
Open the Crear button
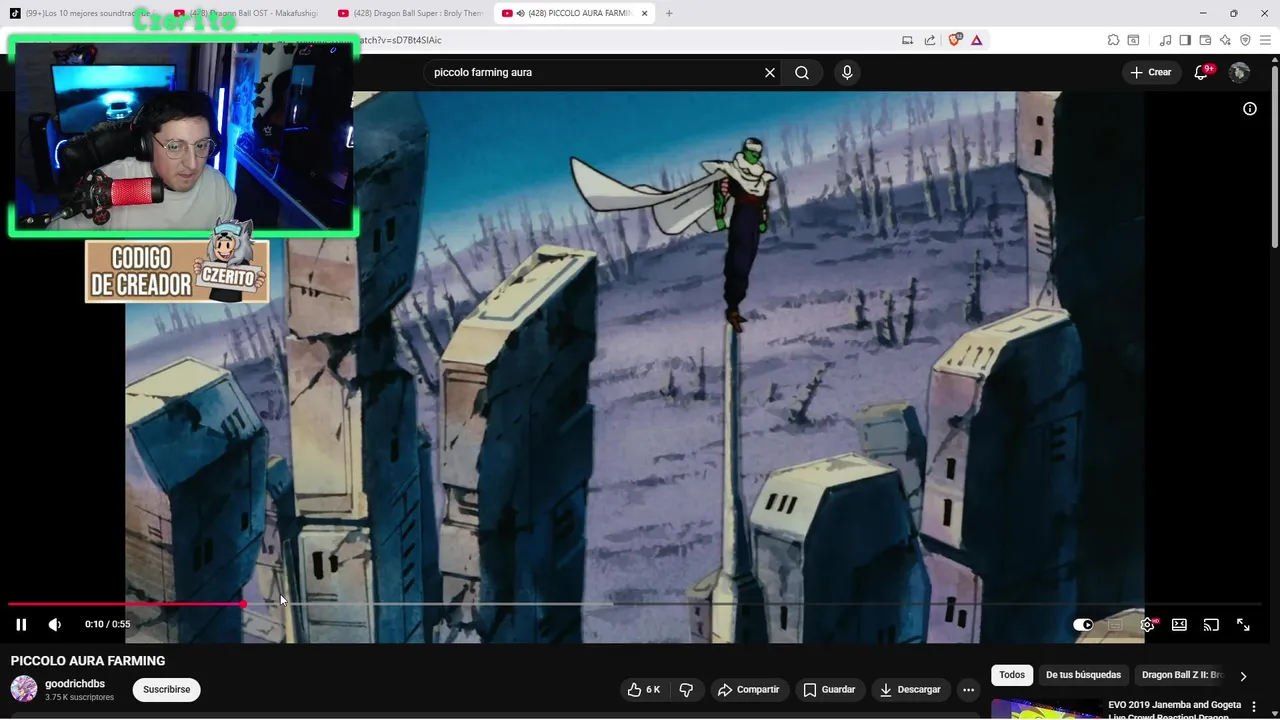pyautogui.click(x=1150, y=72)
